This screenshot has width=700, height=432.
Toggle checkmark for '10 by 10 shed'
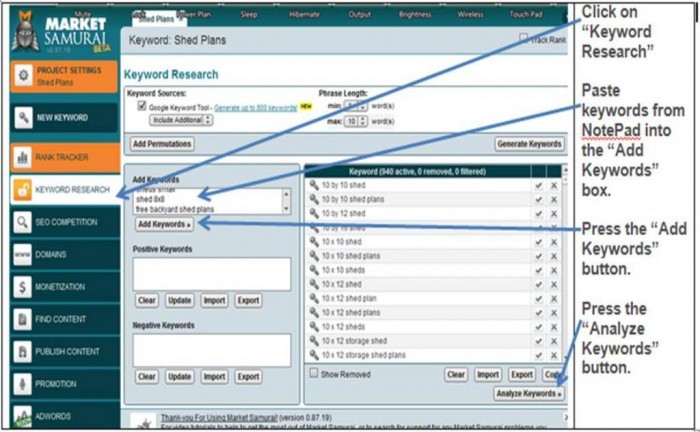pos(539,185)
